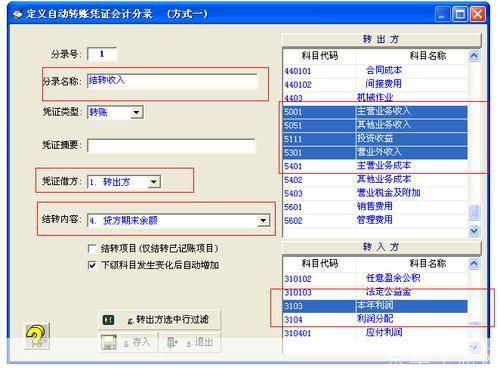500x374 pixels.
Task: Select row 440102 间接费用
Action: tap(375, 84)
